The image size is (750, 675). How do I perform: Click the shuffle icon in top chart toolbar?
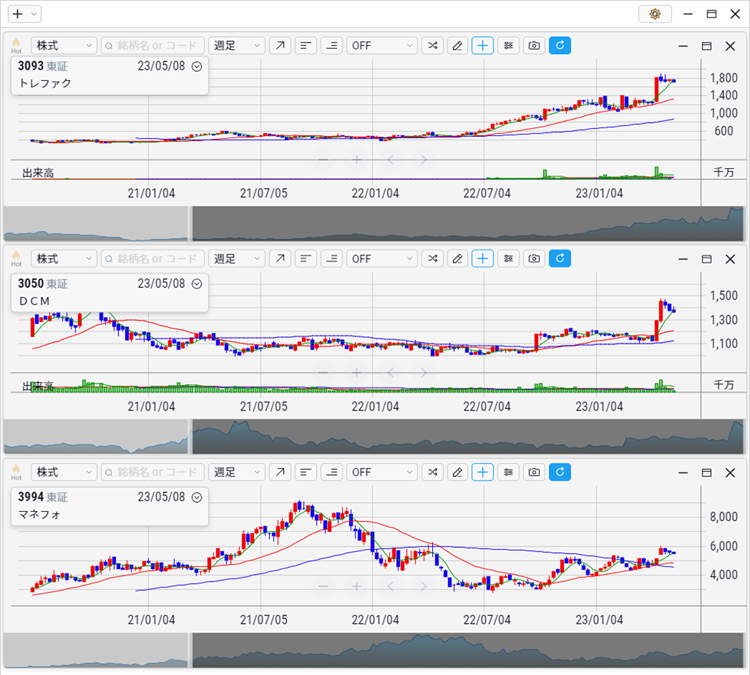(x=432, y=46)
